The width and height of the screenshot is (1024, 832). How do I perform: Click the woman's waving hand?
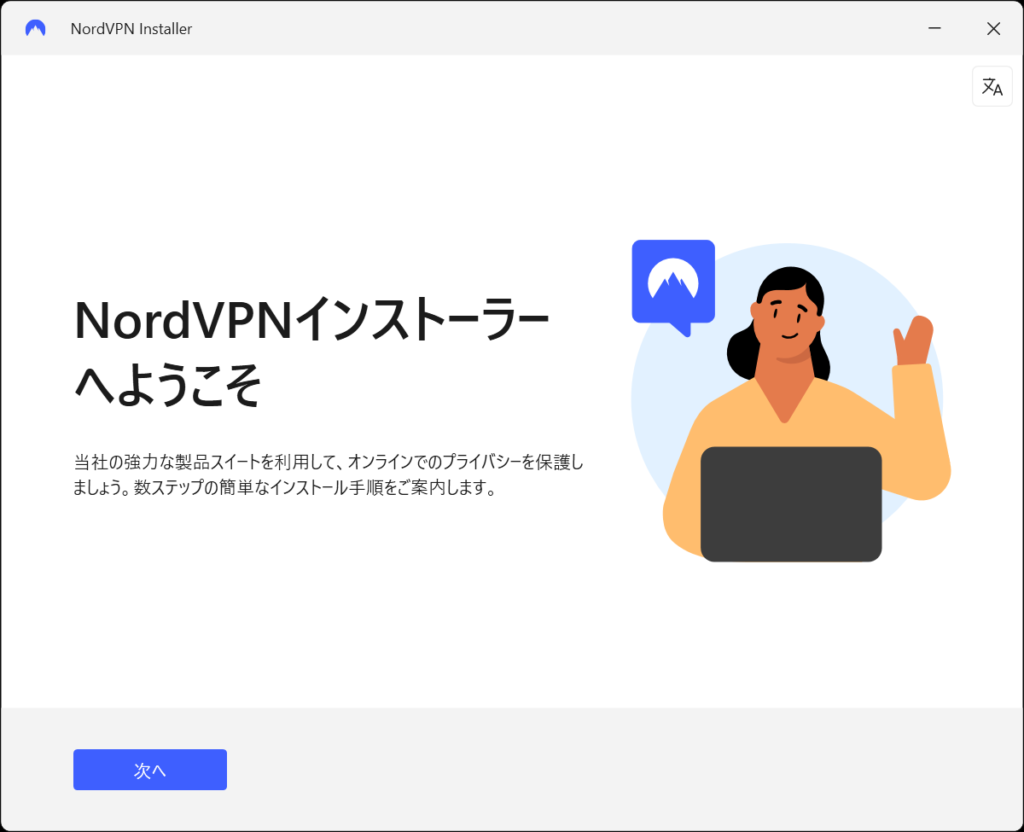[x=913, y=340]
